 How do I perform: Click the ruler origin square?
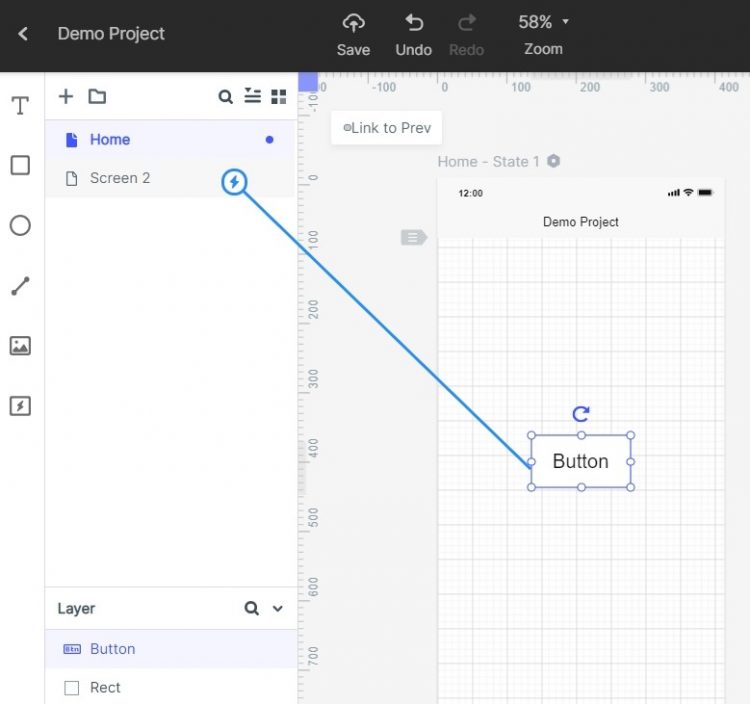tap(308, 81)
